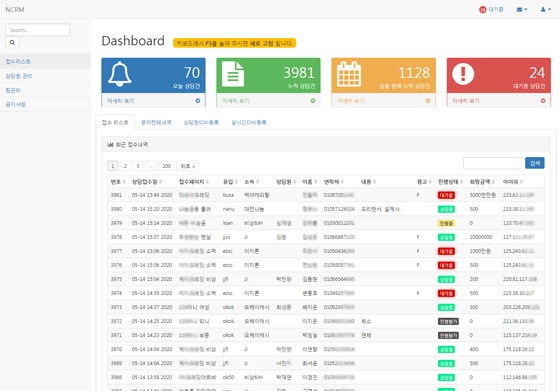The width and height of the screenshot is (560, 391).
Task: Click the arrow circle icon on the red card footer
Action: pos(543,101)
